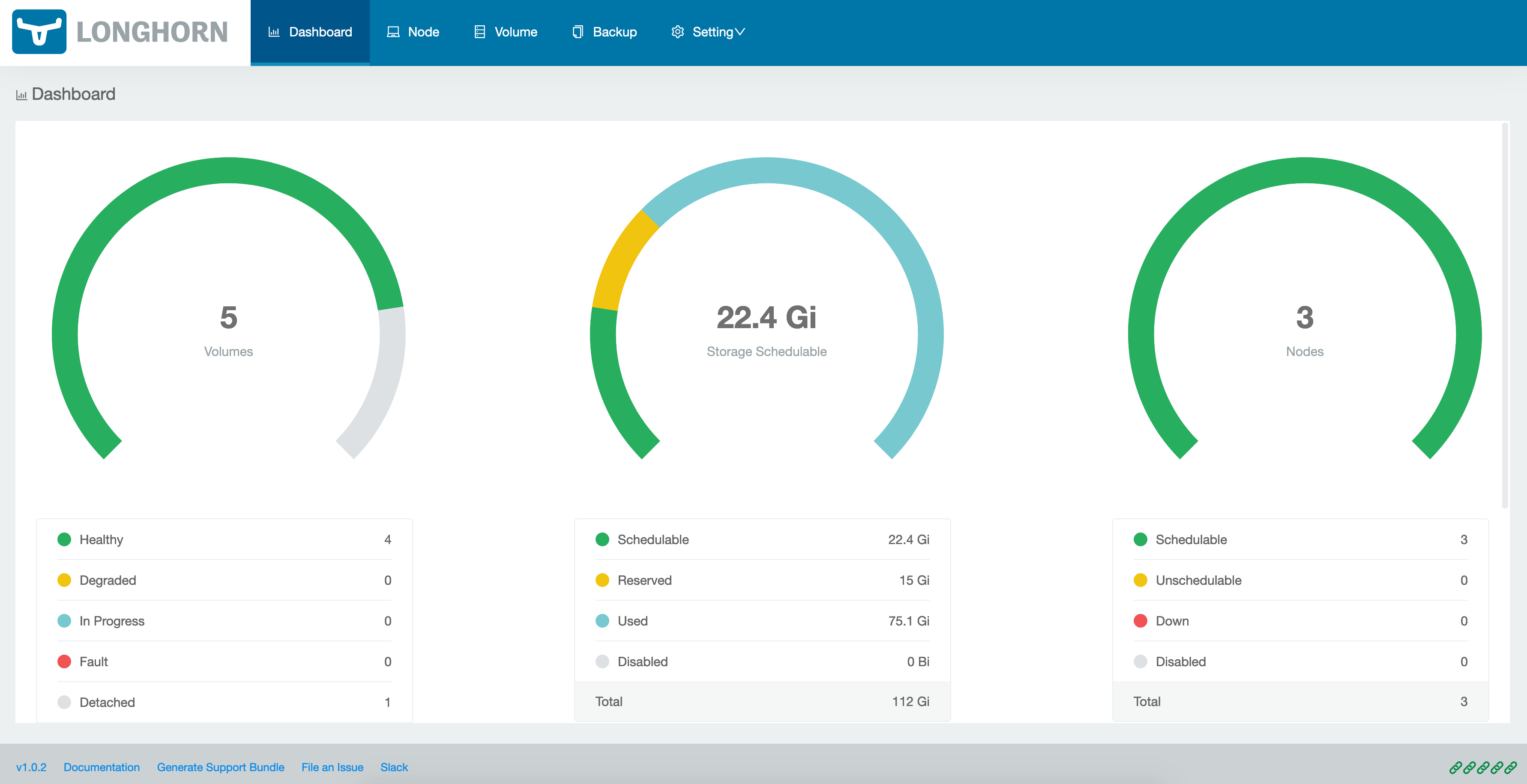Click the Node laptop icon
This screenshot has width=1527, height=784.
tap(393, 32)
